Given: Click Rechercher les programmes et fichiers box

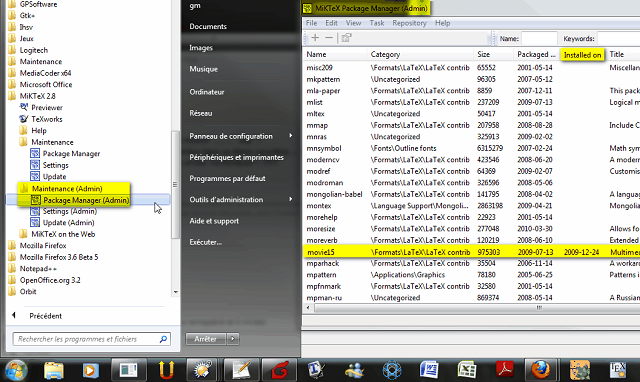Looking at the screenshot, I should click(92, 339).
